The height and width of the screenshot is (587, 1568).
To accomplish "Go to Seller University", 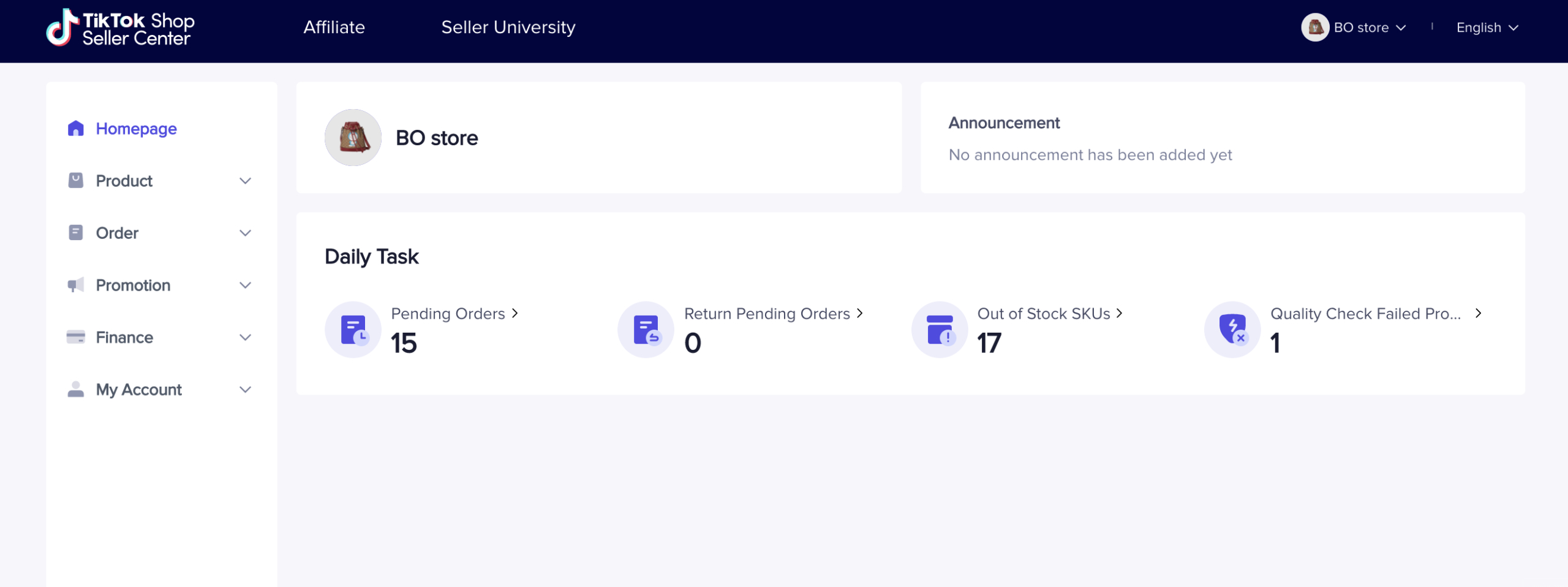I will [x=508, y=28].
